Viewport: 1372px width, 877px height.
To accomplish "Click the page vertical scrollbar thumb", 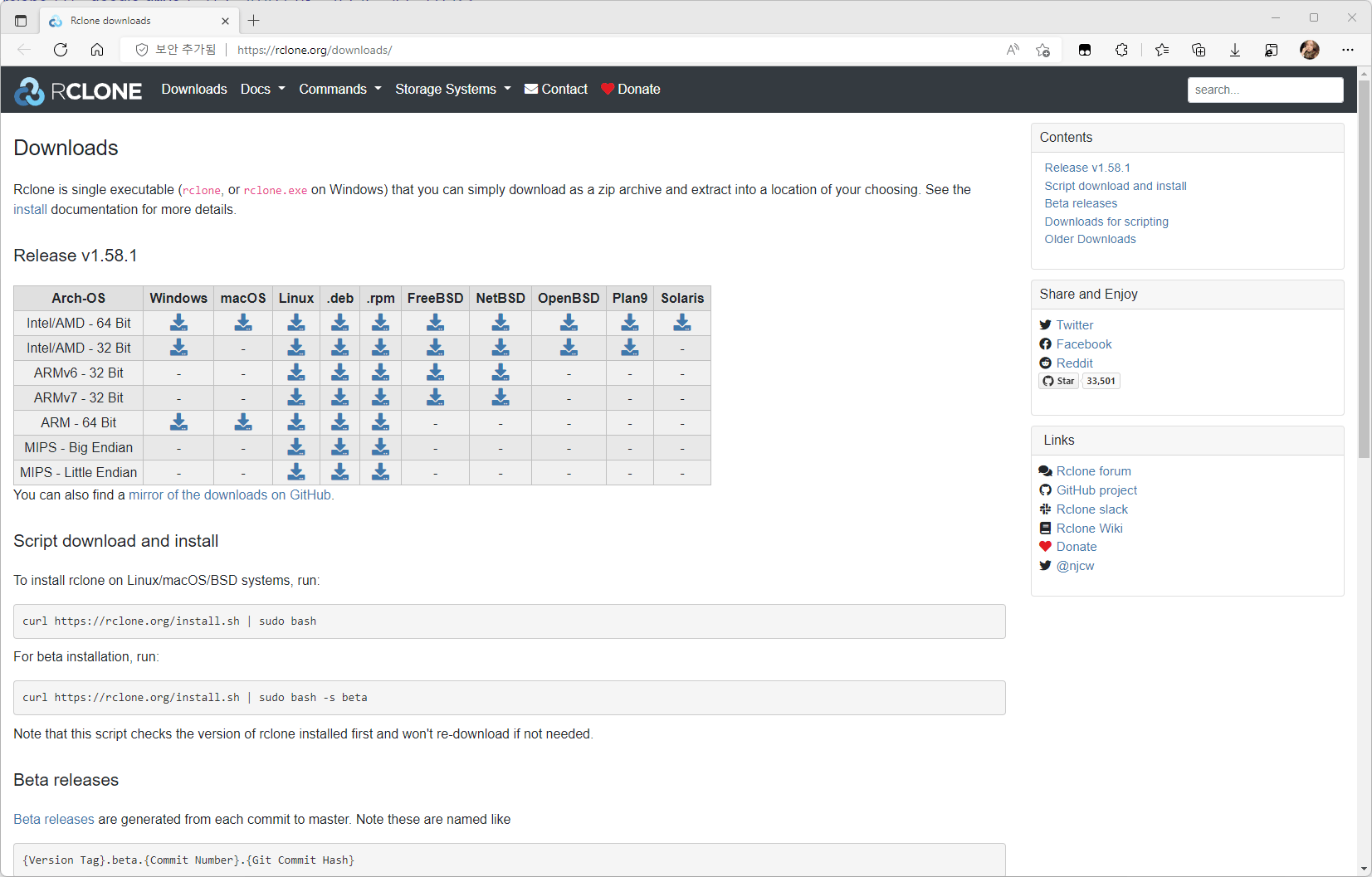I will pyautogui.click(x=1364, y=269).
